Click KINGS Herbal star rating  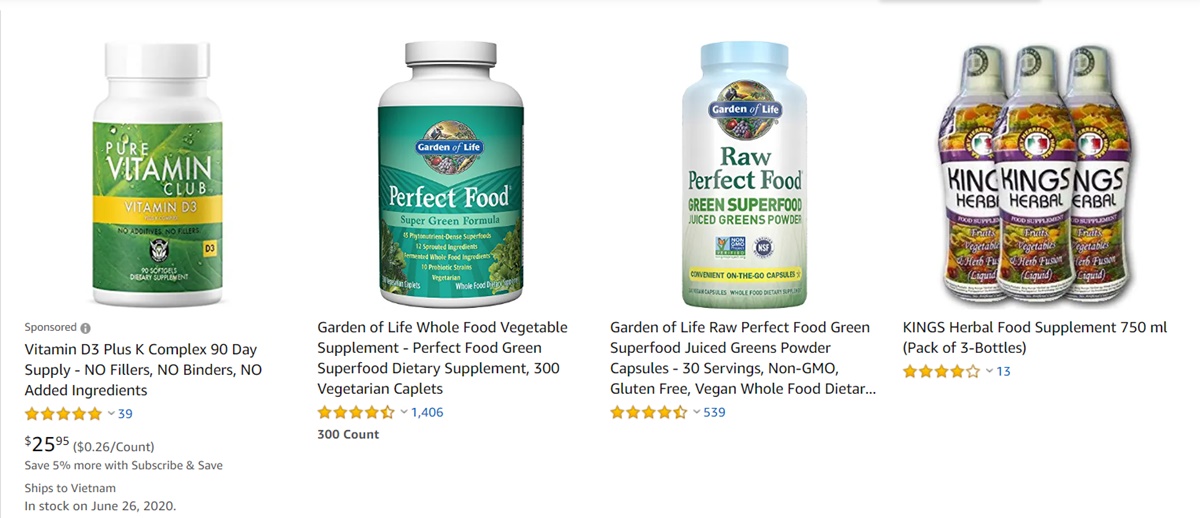pyautogui.click(x=942, y=371)
